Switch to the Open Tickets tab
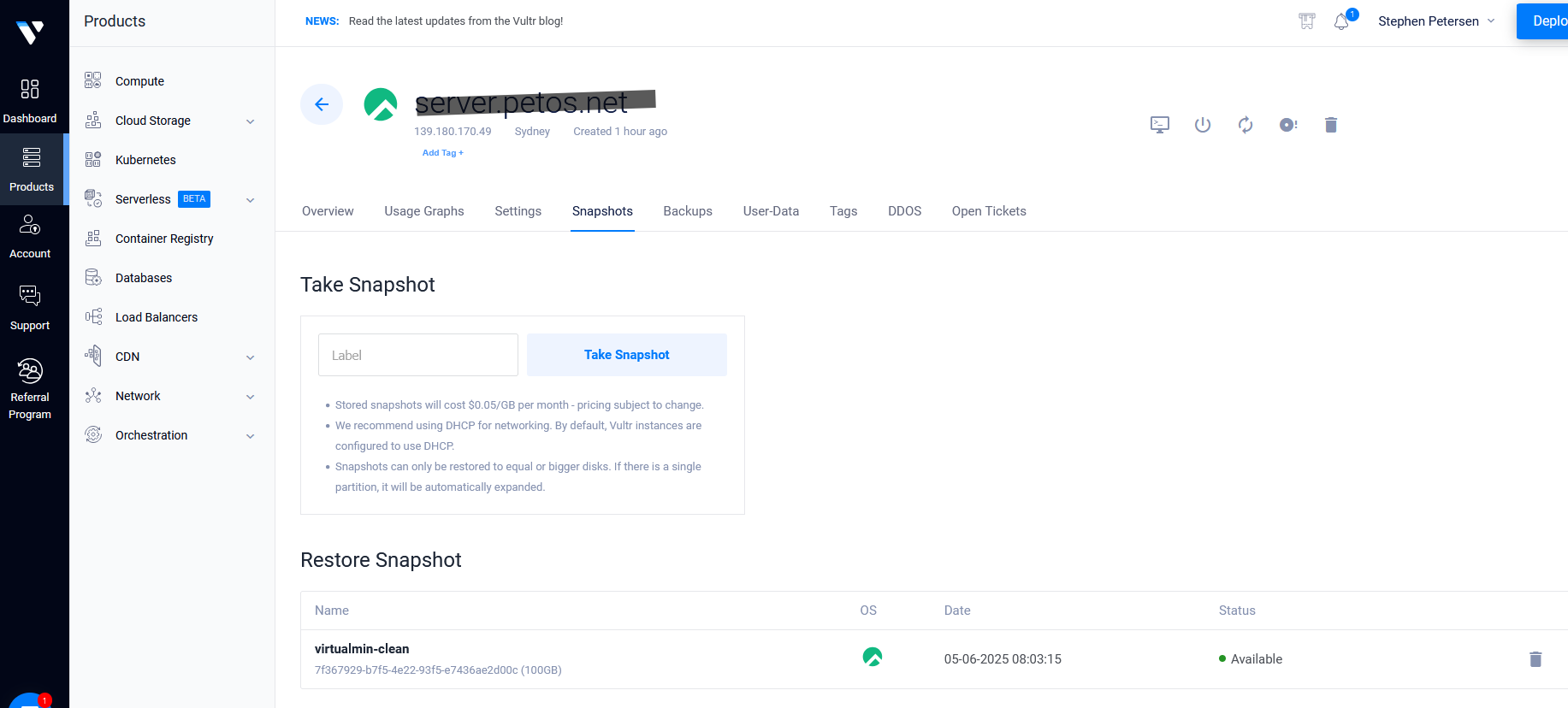Image resolution: width=1568 pixels, height=708 pixels. pyautogui.click(x=989, y=211)
